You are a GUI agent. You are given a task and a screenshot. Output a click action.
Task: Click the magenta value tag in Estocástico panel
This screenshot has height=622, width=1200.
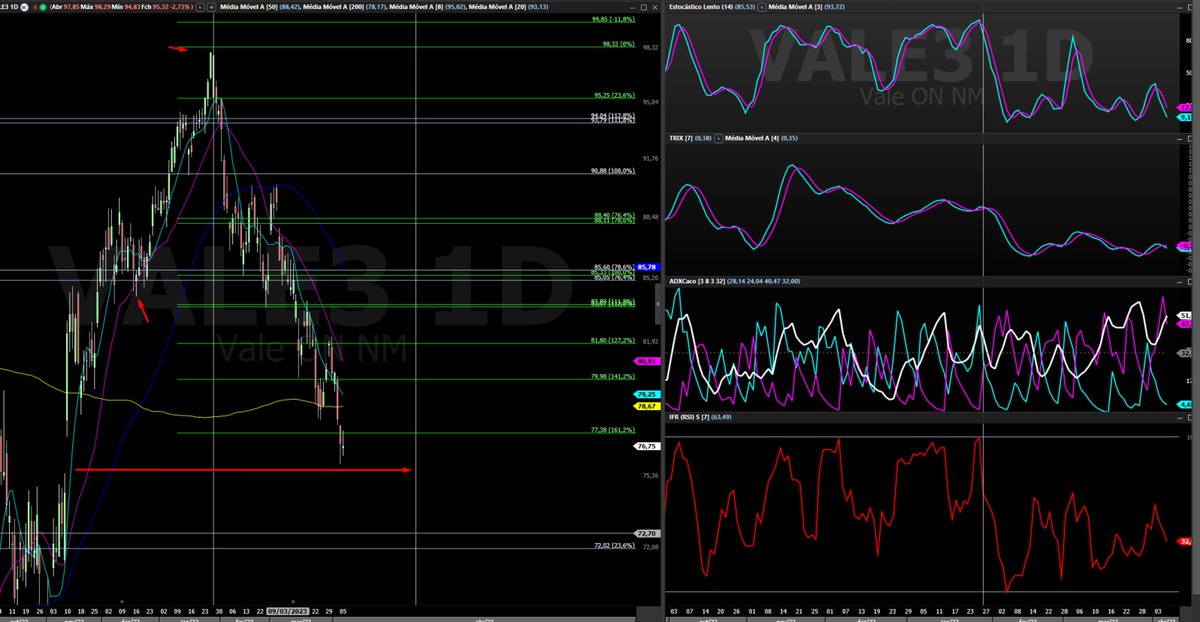[1184, 107]
